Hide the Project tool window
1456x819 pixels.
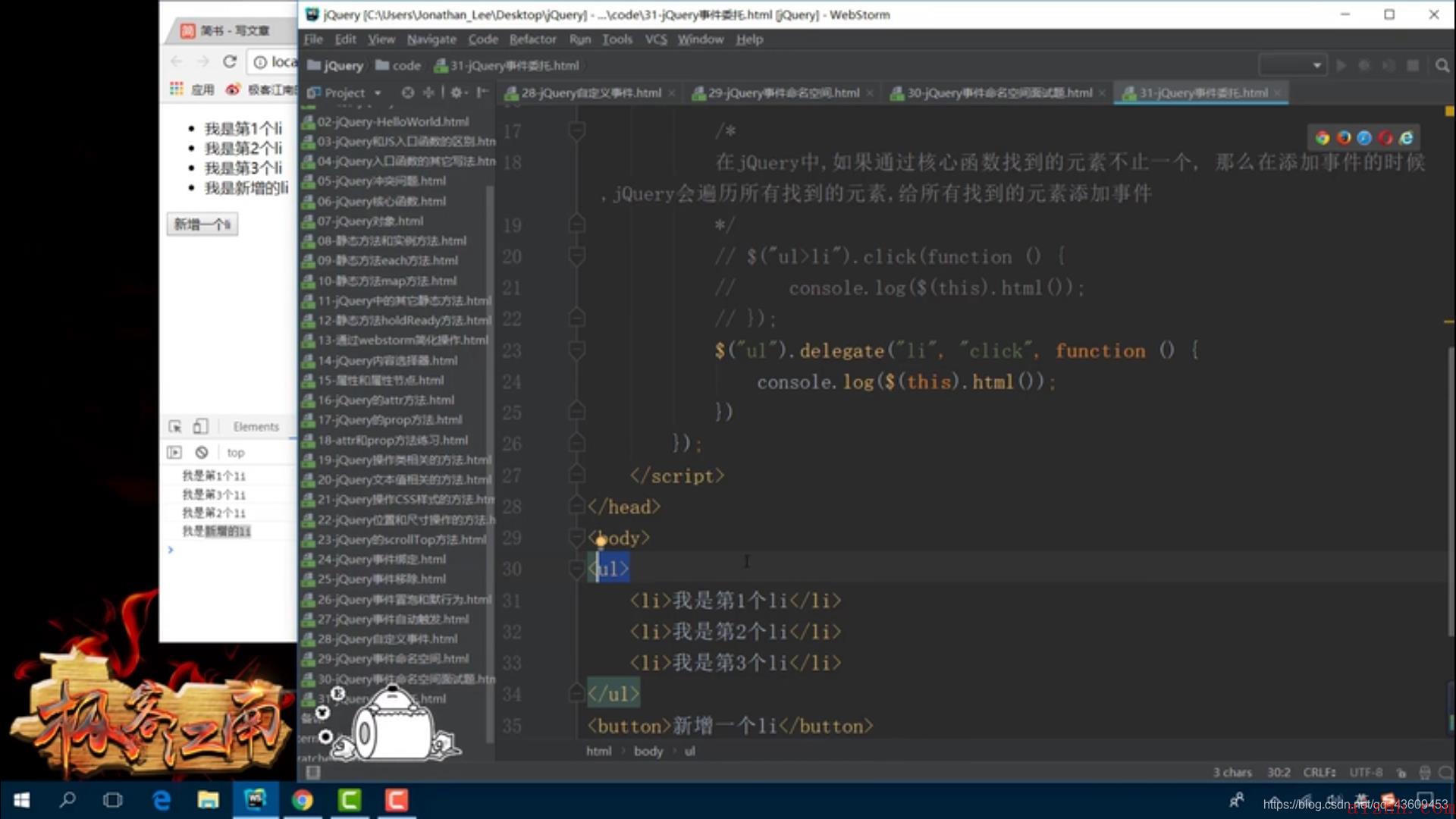tap(482, 93)
